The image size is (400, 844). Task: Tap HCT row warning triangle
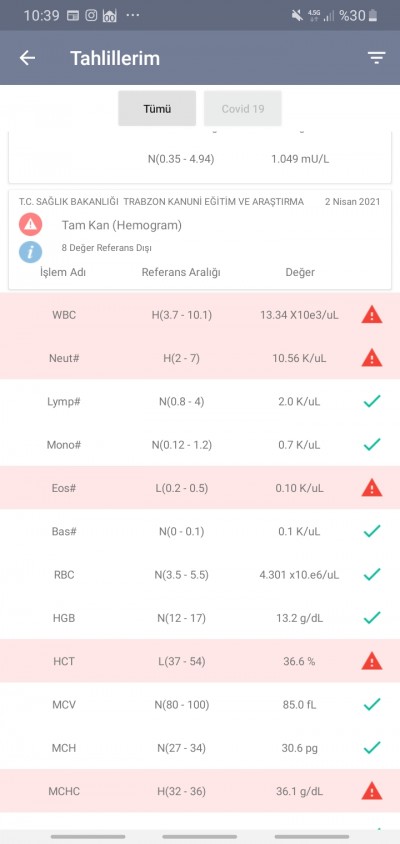[x=371, y=661]
